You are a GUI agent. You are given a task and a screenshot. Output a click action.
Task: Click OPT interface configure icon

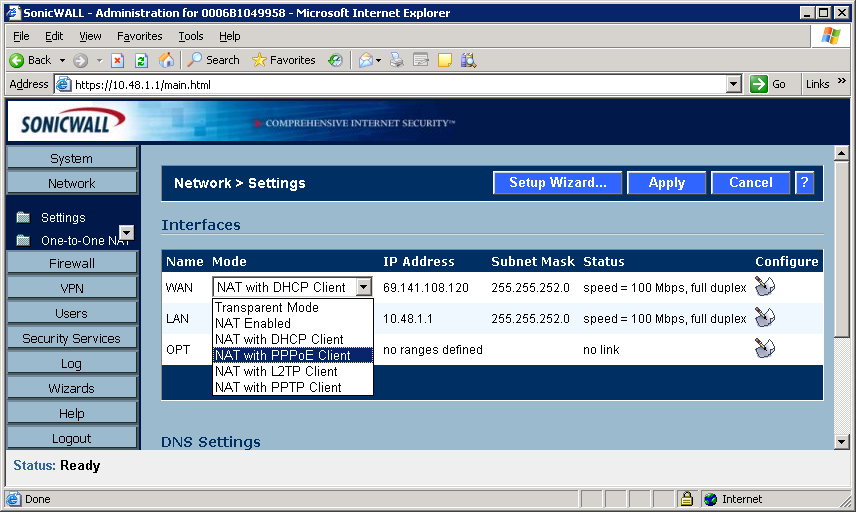(x=764, y=349)
